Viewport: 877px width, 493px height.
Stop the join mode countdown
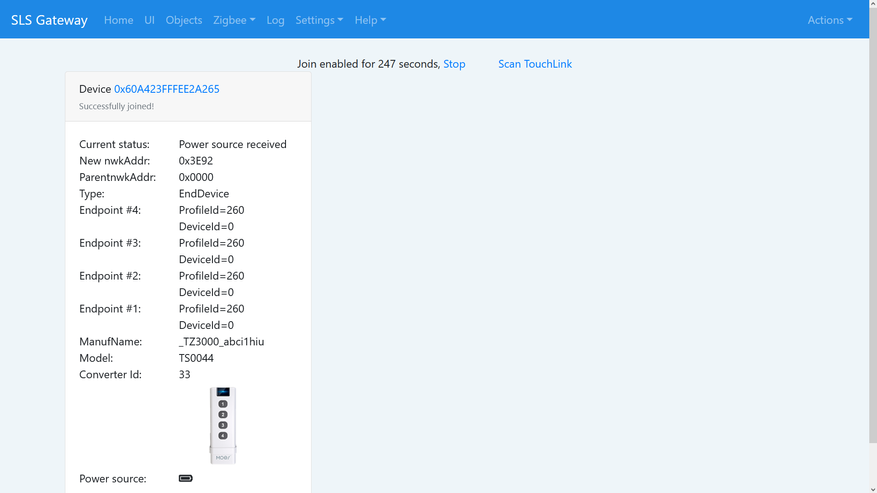[454, 64]
